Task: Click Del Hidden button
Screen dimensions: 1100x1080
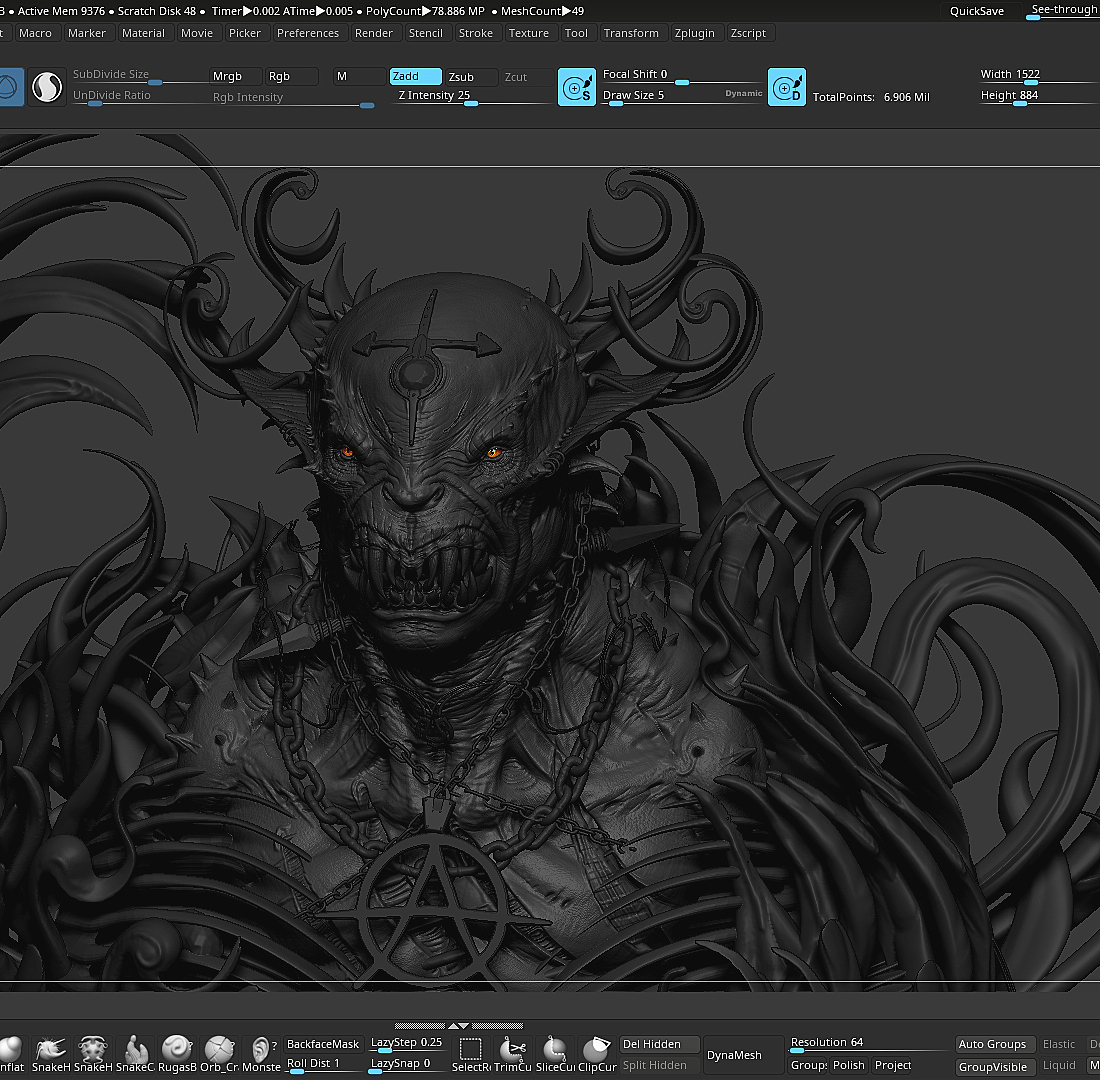Action: 659,1044
